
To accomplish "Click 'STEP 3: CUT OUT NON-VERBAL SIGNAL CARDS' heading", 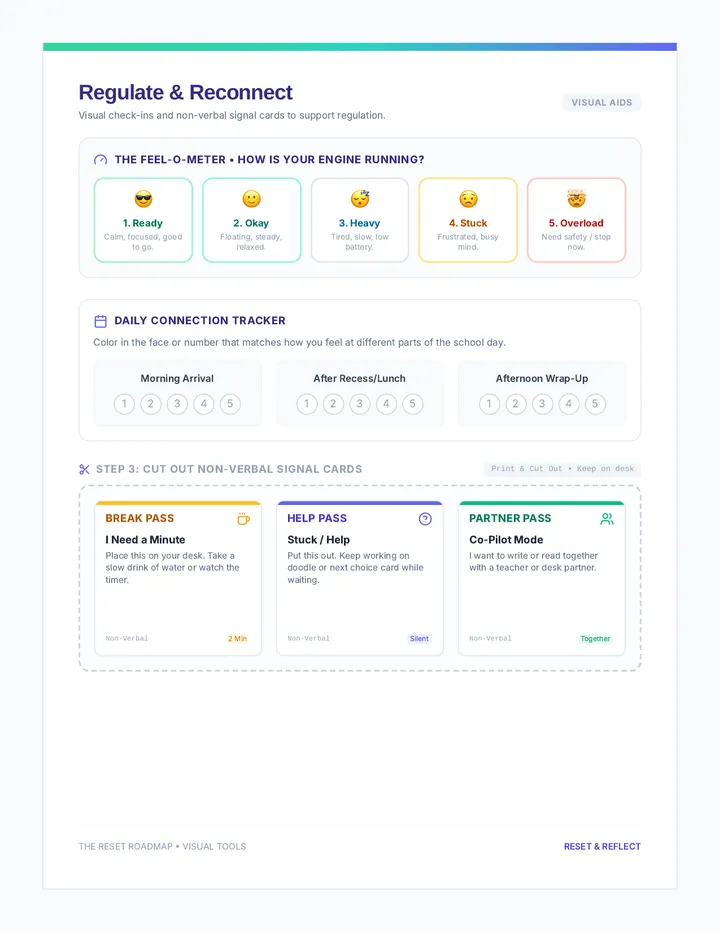I will [x=229, y=470].
